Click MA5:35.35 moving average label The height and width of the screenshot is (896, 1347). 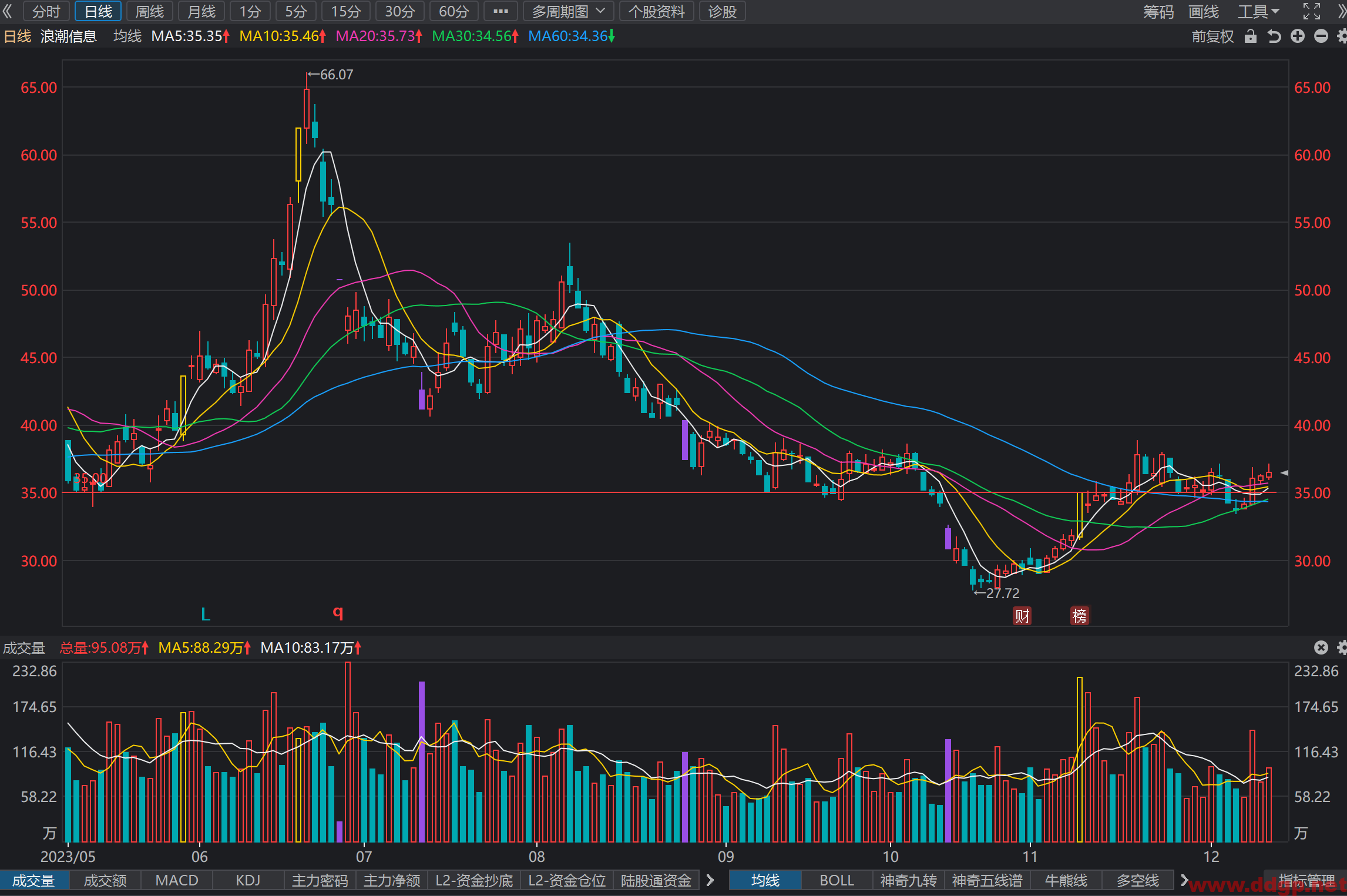(x=190, y=36)
